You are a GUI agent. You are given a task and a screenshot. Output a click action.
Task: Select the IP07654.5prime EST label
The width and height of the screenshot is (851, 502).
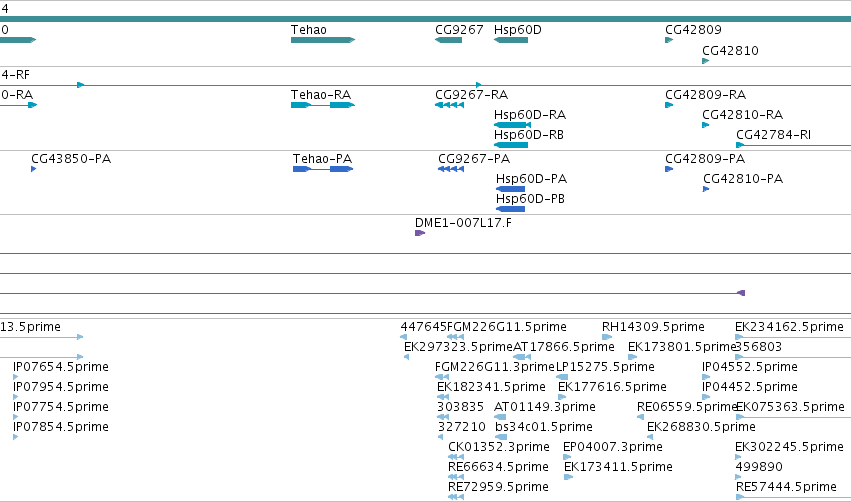point(61,367)
